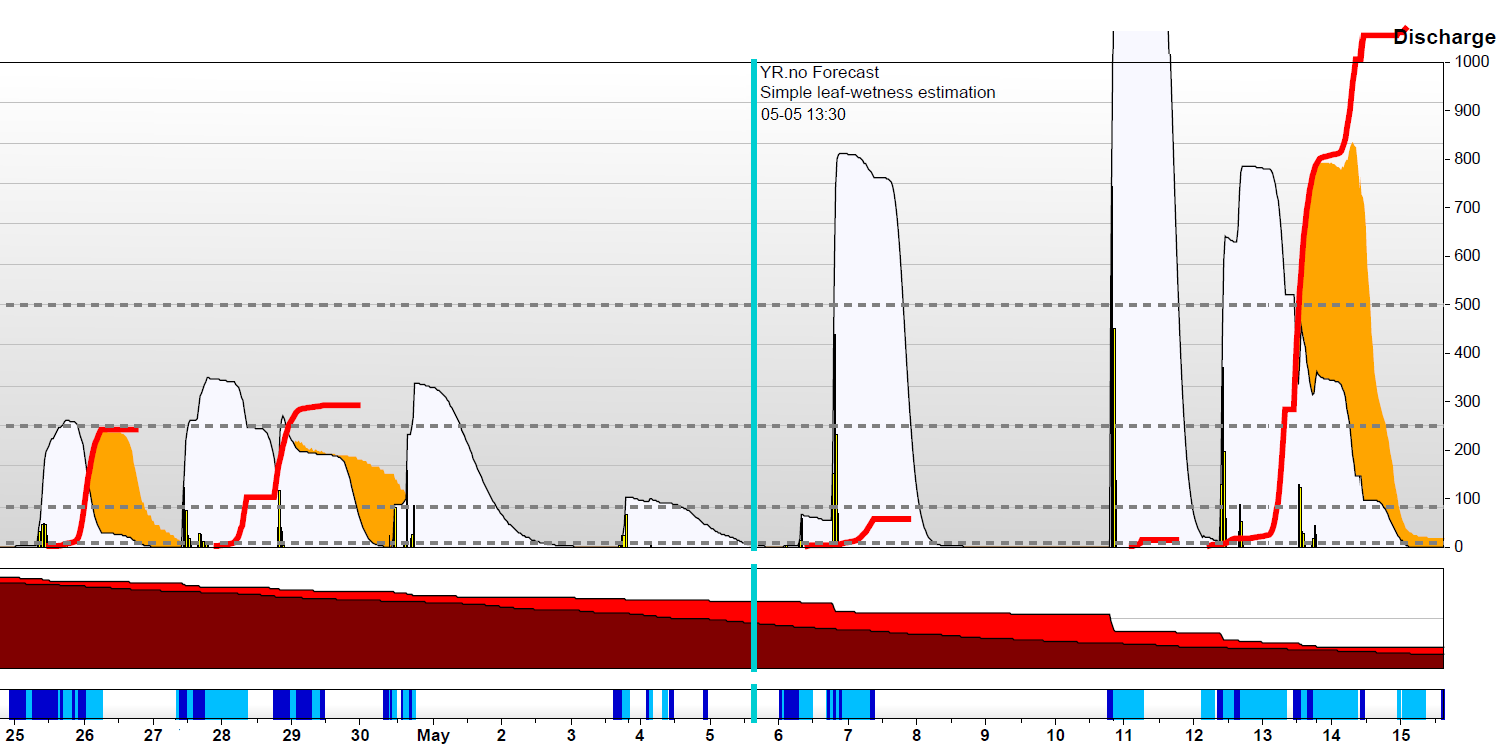Viewport: 1497px width, 750px height.
Task: Click date label 9 on the axis
Action: coord(986,736)
